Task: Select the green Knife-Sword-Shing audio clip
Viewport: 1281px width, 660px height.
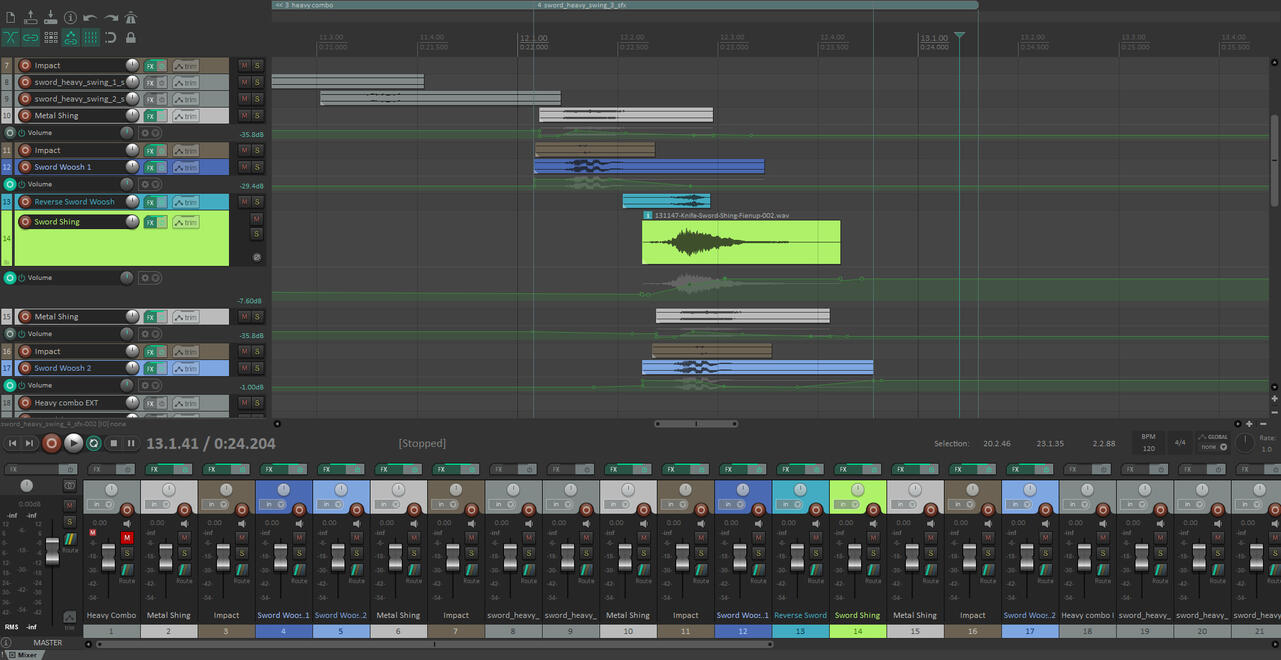Action: pyautogui.click(x=740, y=242)
